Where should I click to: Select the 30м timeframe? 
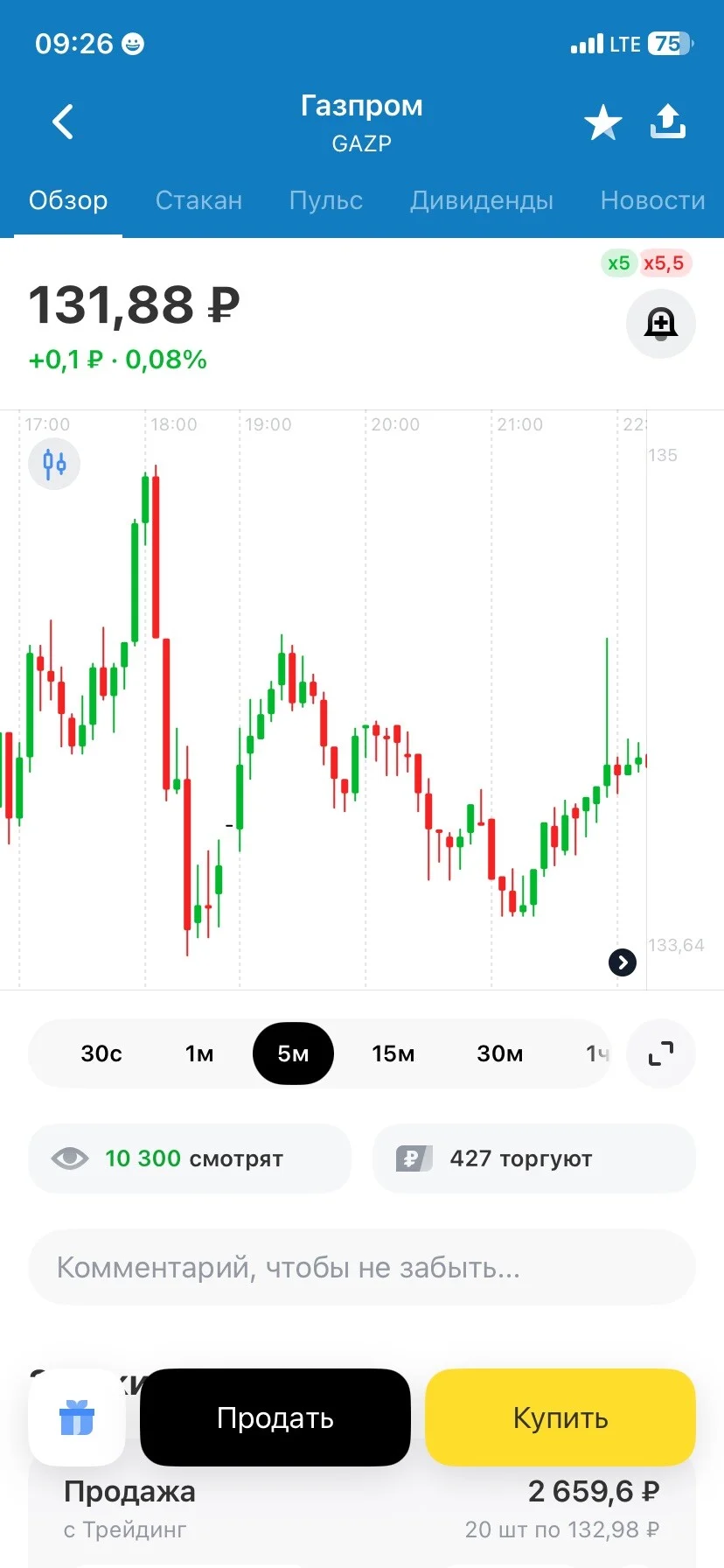[x=500, y=1053]
